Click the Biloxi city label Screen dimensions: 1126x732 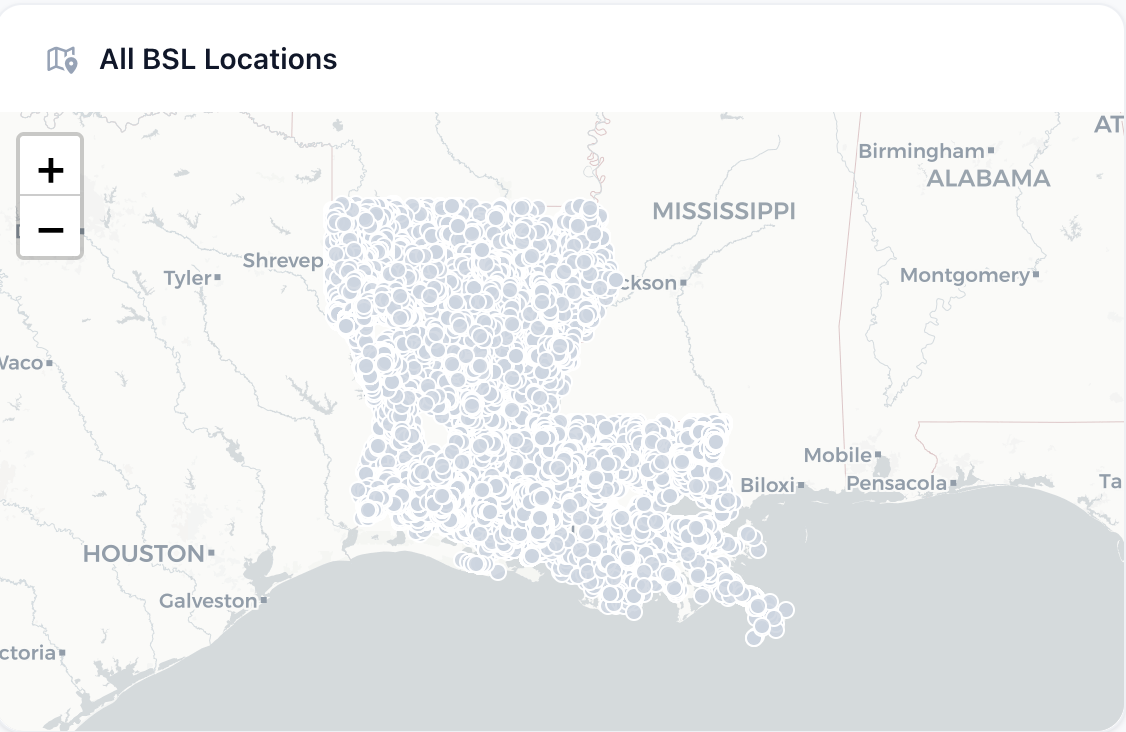pos(767,485)
